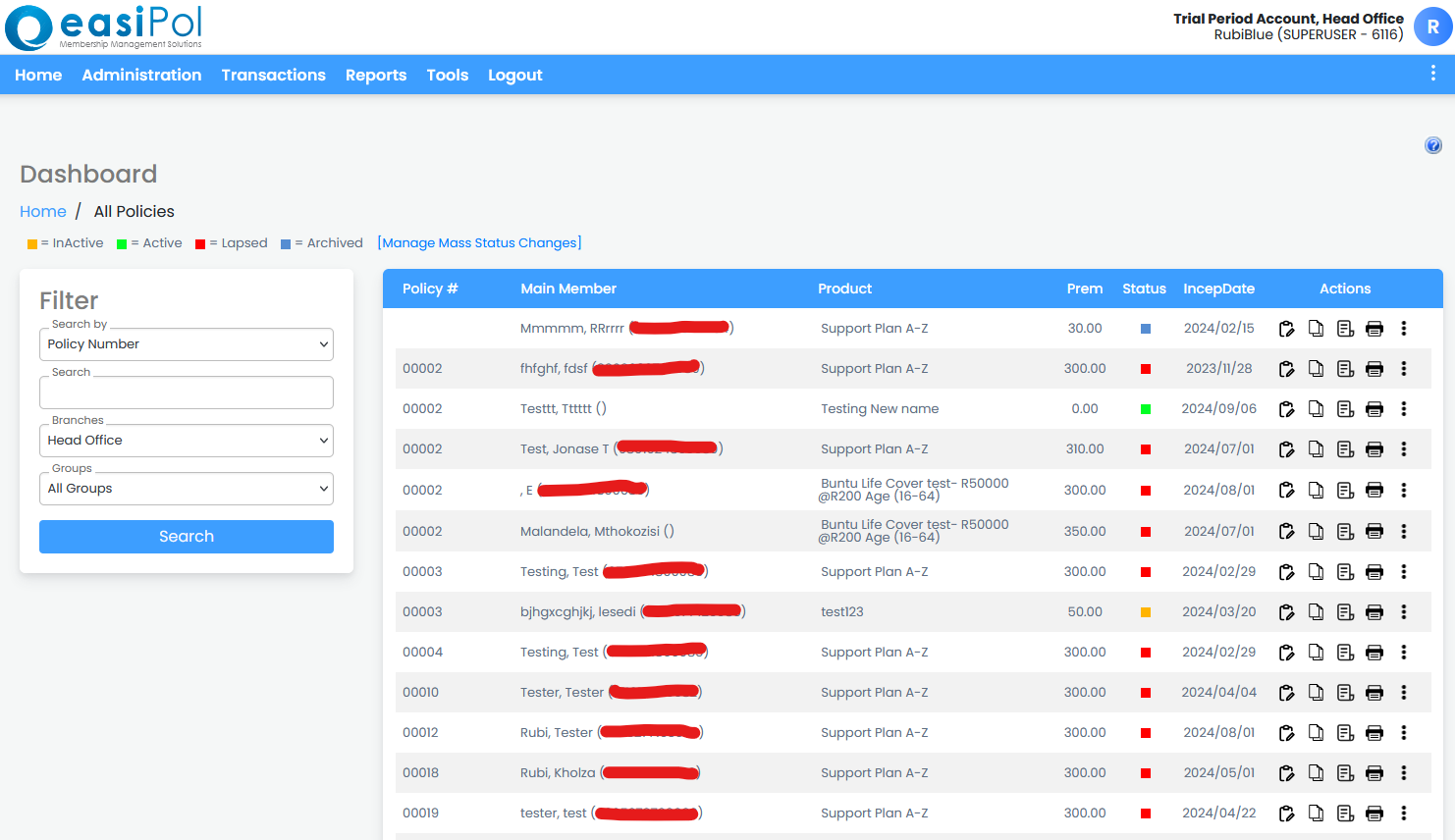Screen dimensions: 1455x840
Task: Open the Search by dropdown
Action: 186,343
